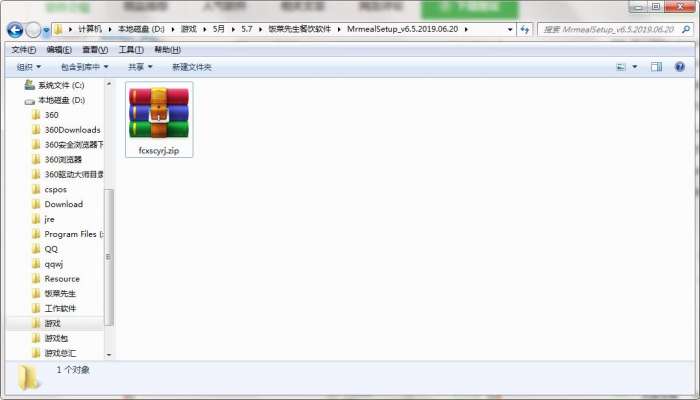Open the Program Files folder in the tree
Image resolution: width=700 pixels, height=400 pixels.
pos(74,234)
